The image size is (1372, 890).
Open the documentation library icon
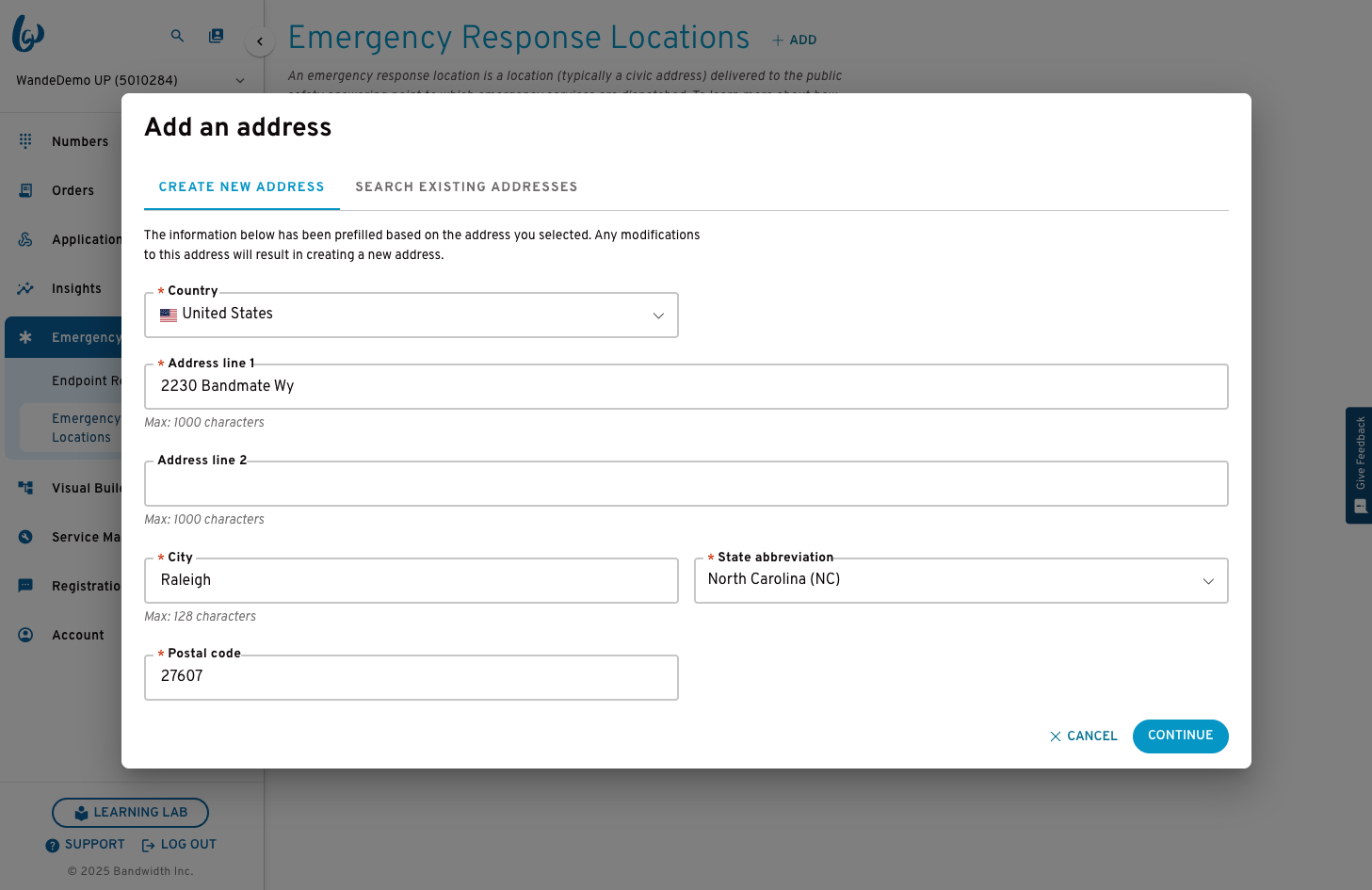(x=217, y=36)
